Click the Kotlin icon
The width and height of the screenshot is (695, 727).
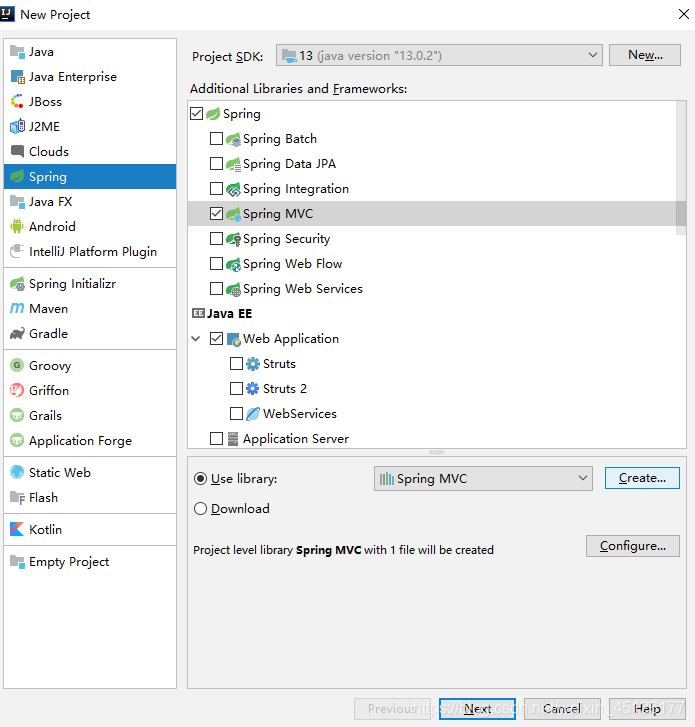17,529
